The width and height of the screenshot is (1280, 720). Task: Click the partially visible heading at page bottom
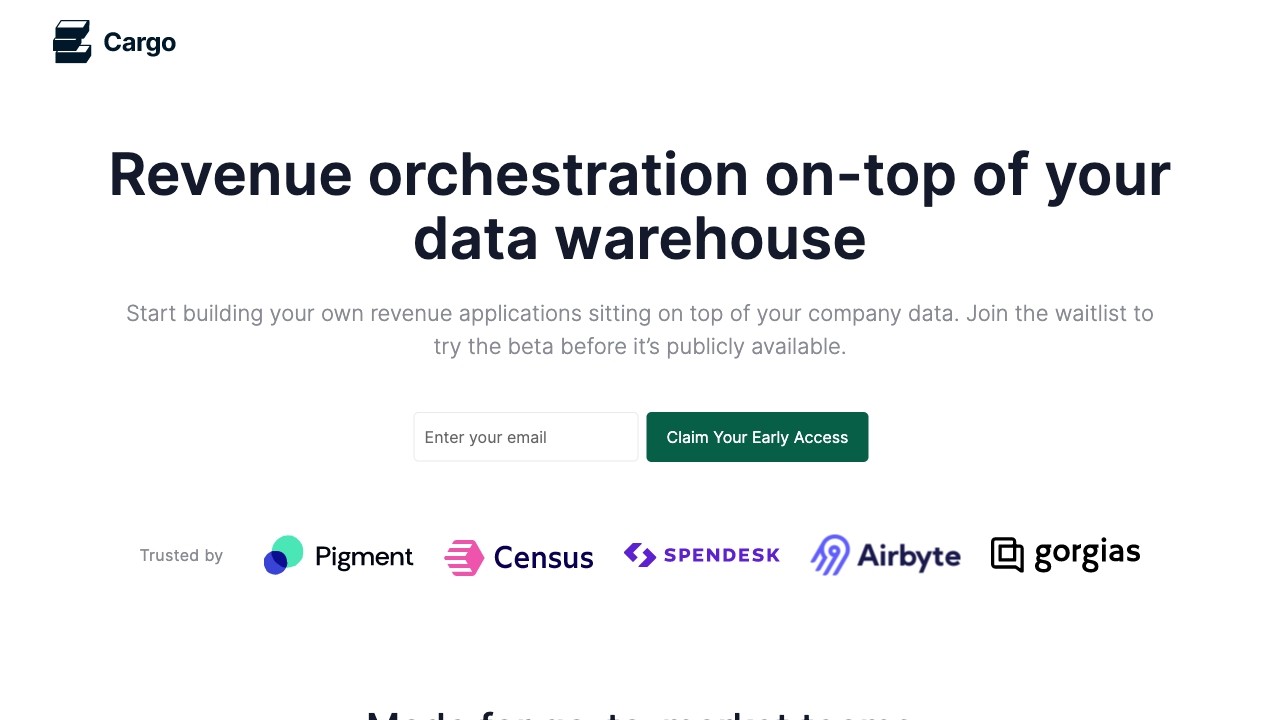640,712
